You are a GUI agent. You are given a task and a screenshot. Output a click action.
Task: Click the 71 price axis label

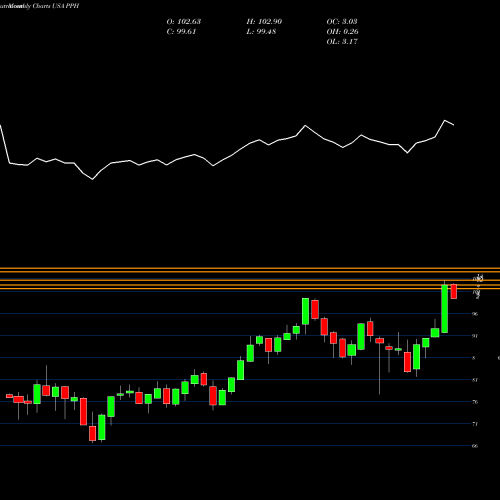[475, 424]
